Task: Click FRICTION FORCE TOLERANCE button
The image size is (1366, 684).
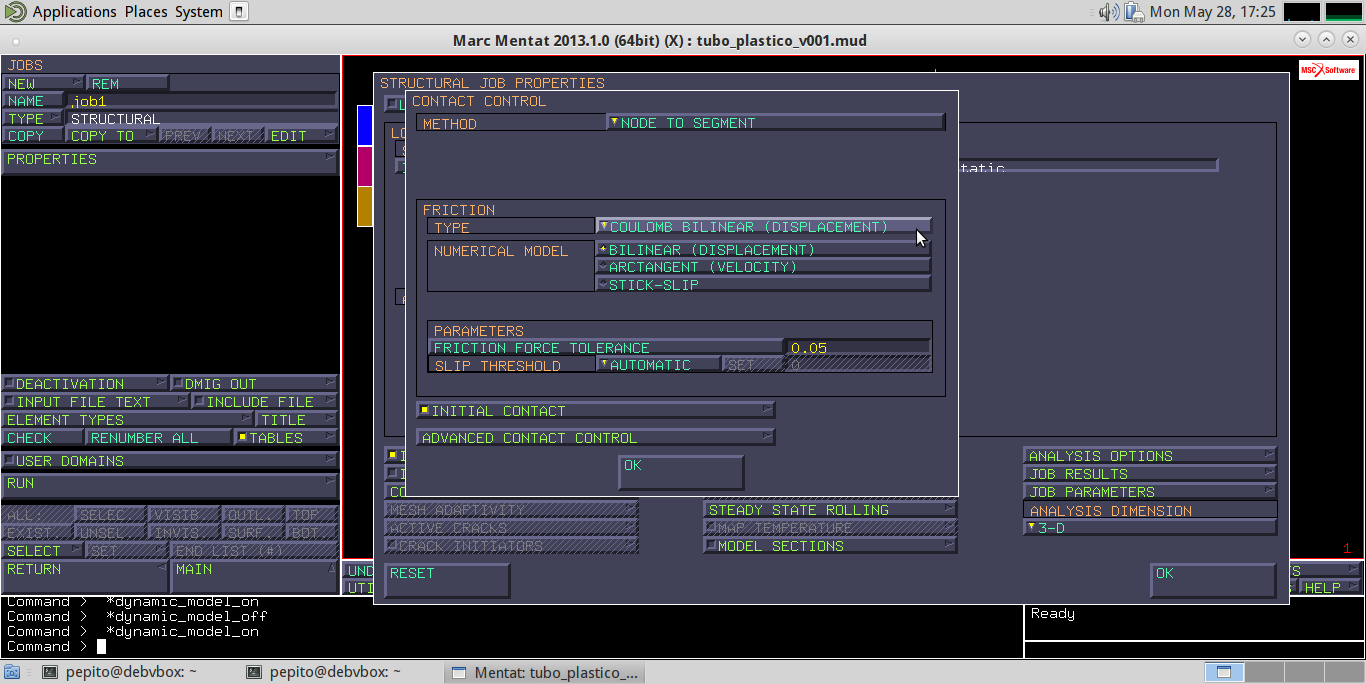Action: point(606,348)
